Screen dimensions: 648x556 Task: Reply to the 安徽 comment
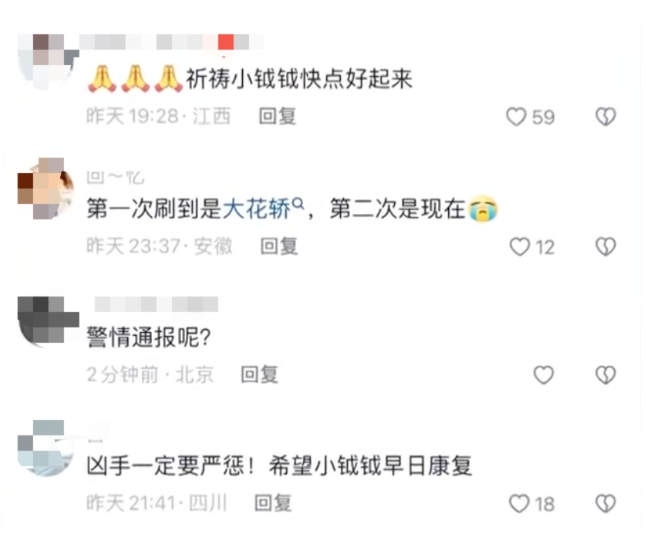tap(279, 246)
